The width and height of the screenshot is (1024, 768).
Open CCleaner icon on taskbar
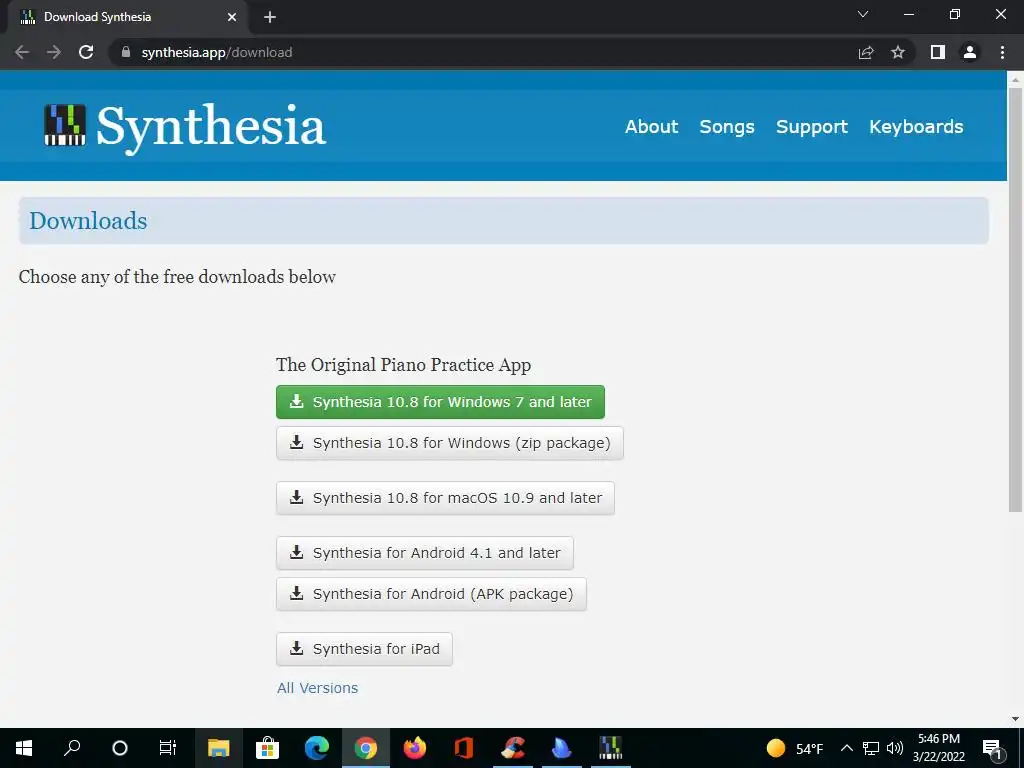[x=513, y=748]
